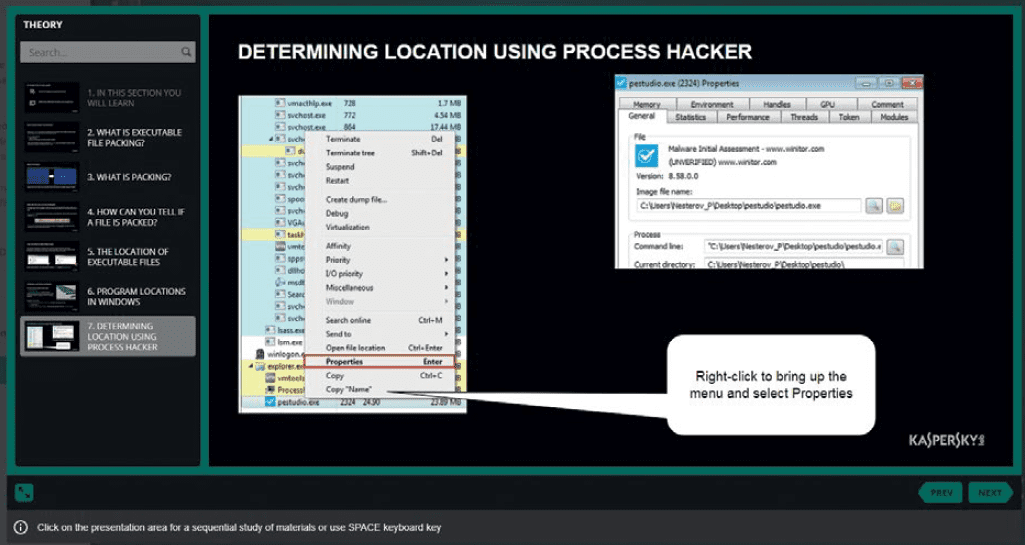Image resolution: width=1025 pixels, height=545 pixels.
Task: Expand the Send to submenu
Action: (446, 334)
